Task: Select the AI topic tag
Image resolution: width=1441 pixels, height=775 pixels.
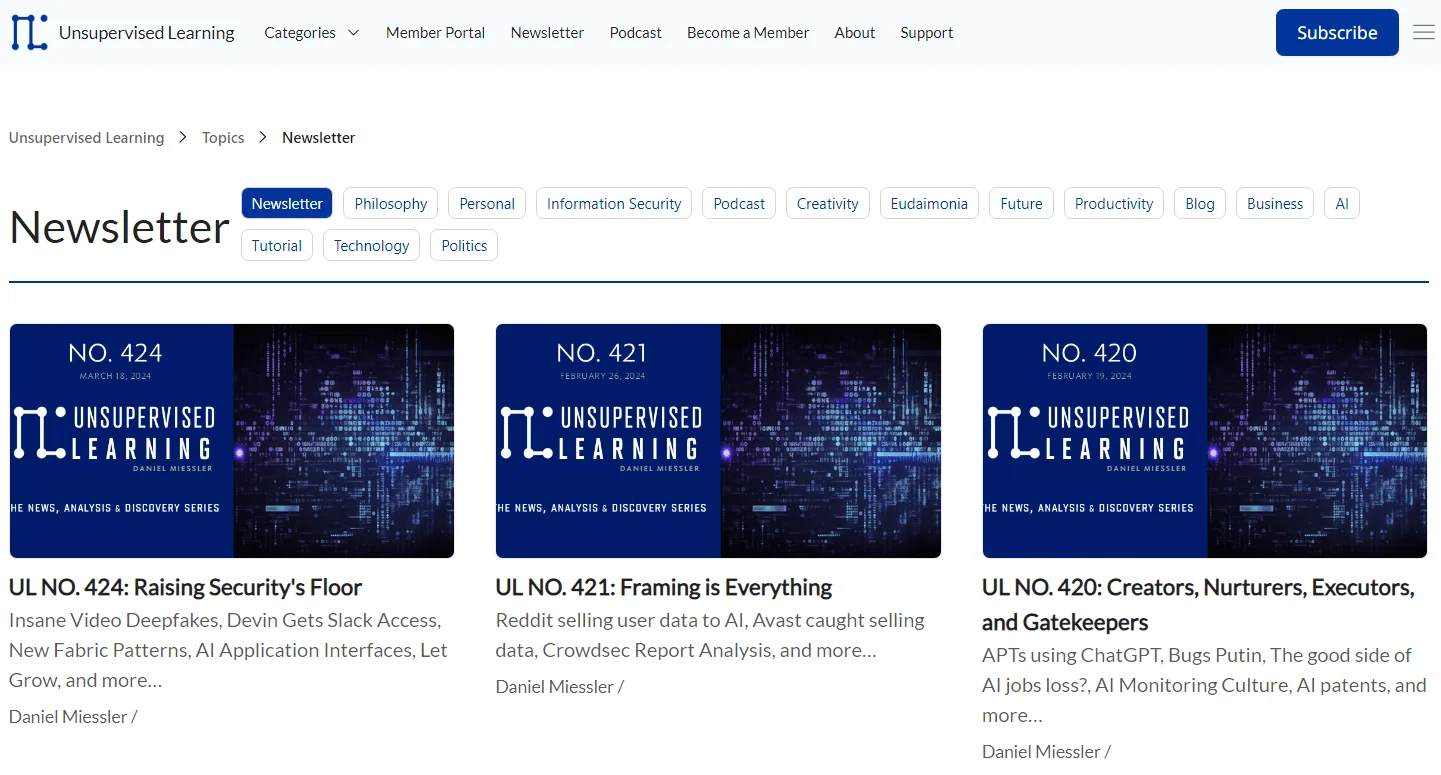Action: (1342, 203)
